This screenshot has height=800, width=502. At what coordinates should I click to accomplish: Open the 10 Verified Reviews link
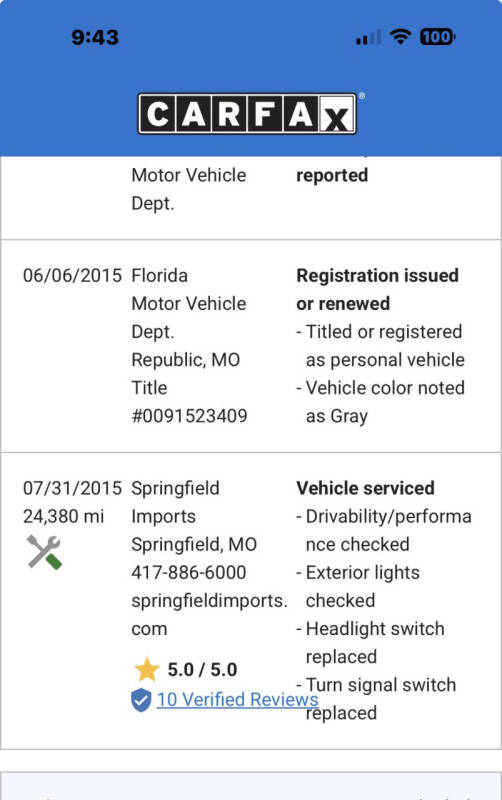(237, 699)
